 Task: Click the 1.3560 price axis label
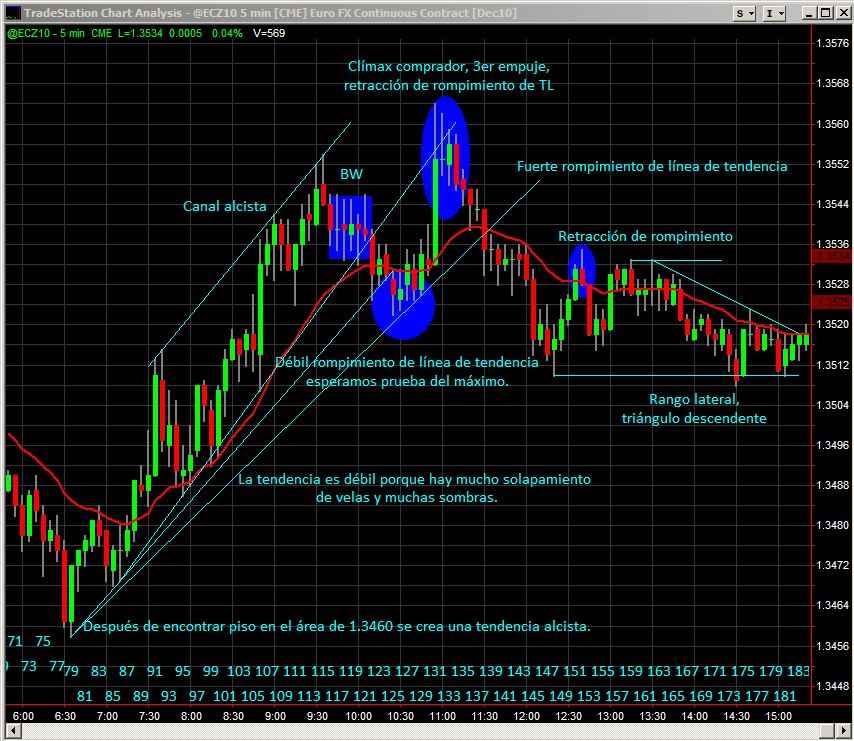(x=833, y=124)
